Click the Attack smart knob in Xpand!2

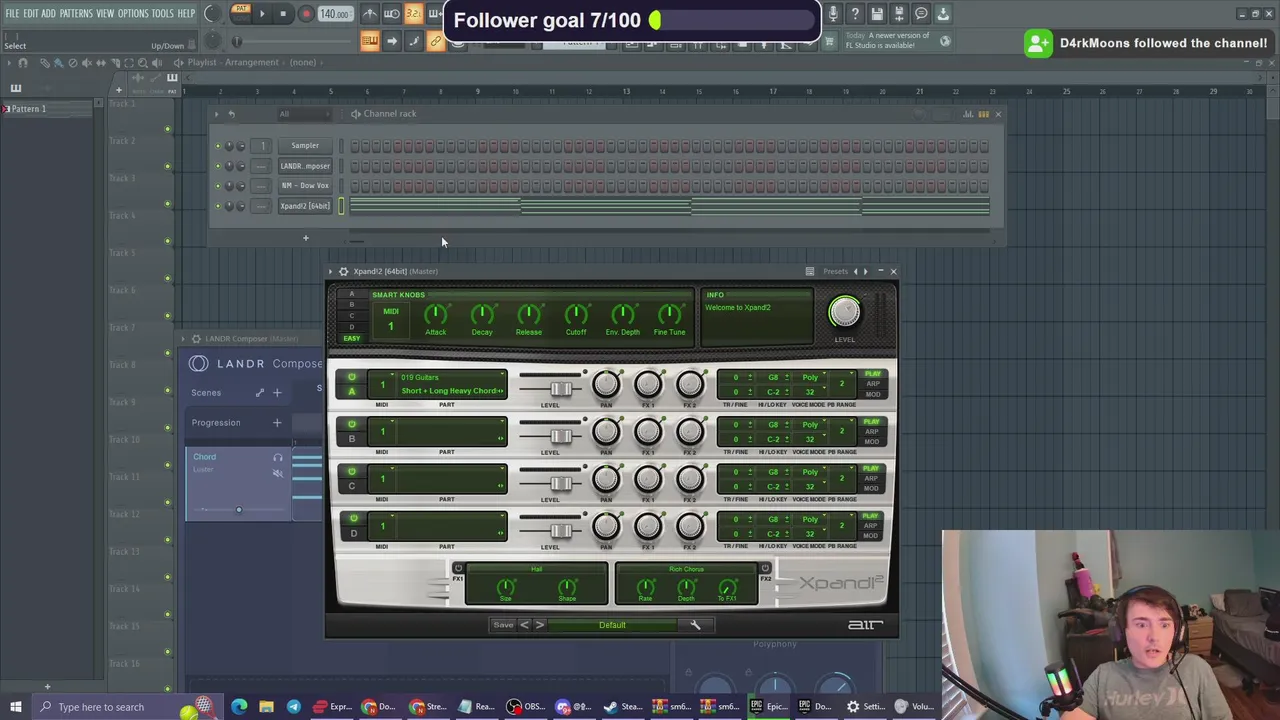point(435,315)
